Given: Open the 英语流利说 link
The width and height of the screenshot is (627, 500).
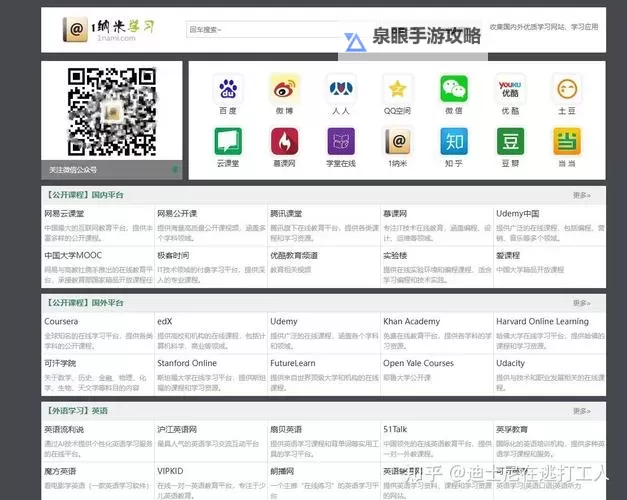Looking at the screenshot, I should [x=64, y=429].
